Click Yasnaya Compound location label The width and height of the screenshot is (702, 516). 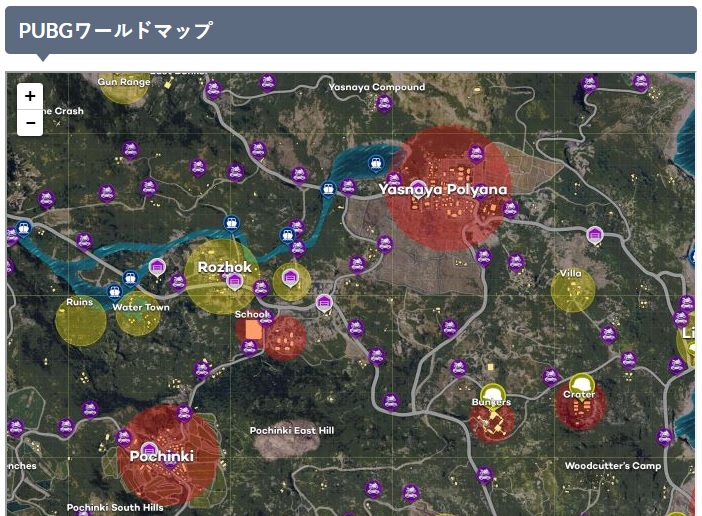[377, 87]
